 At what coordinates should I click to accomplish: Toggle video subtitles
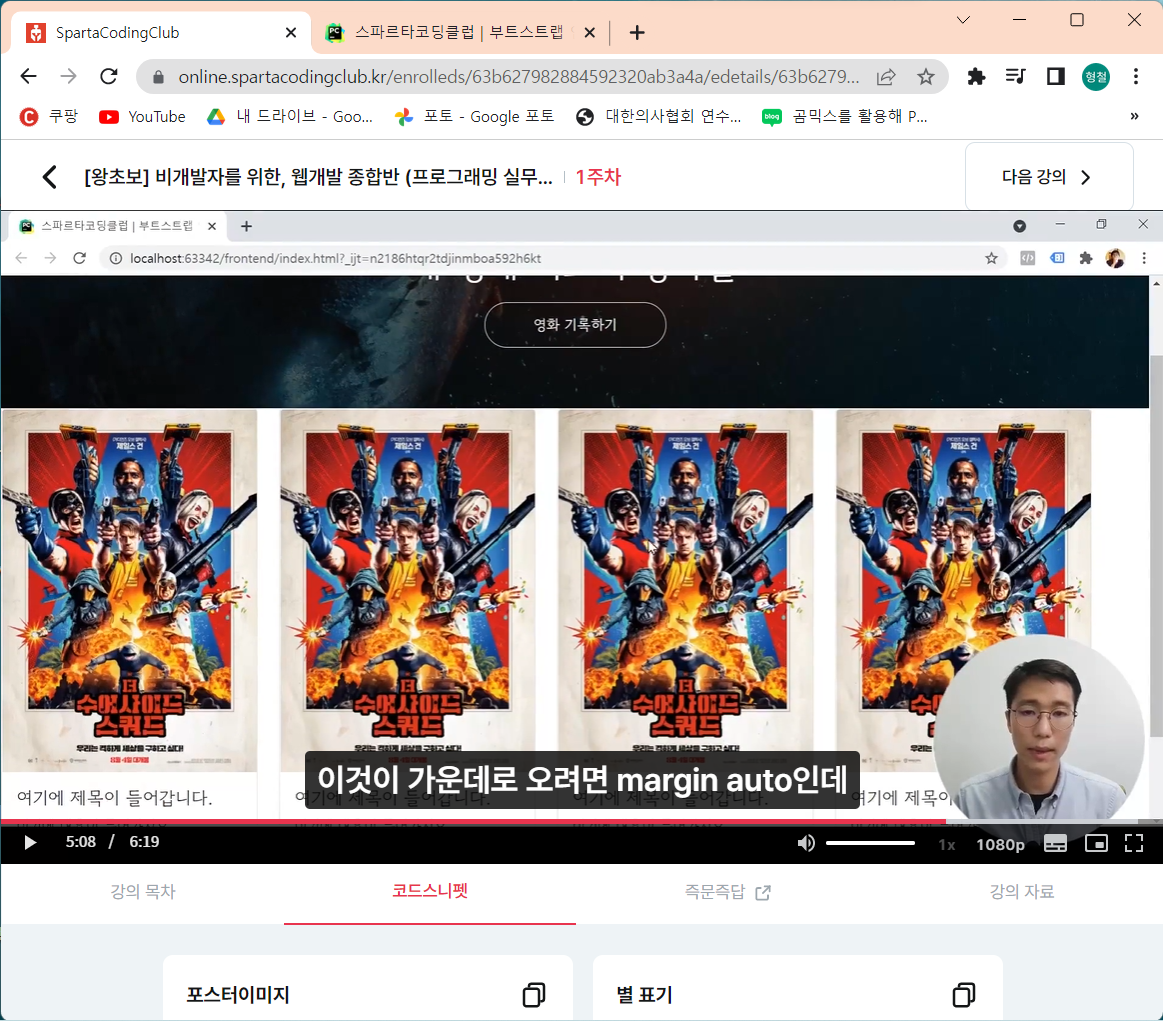(1055, 843)
